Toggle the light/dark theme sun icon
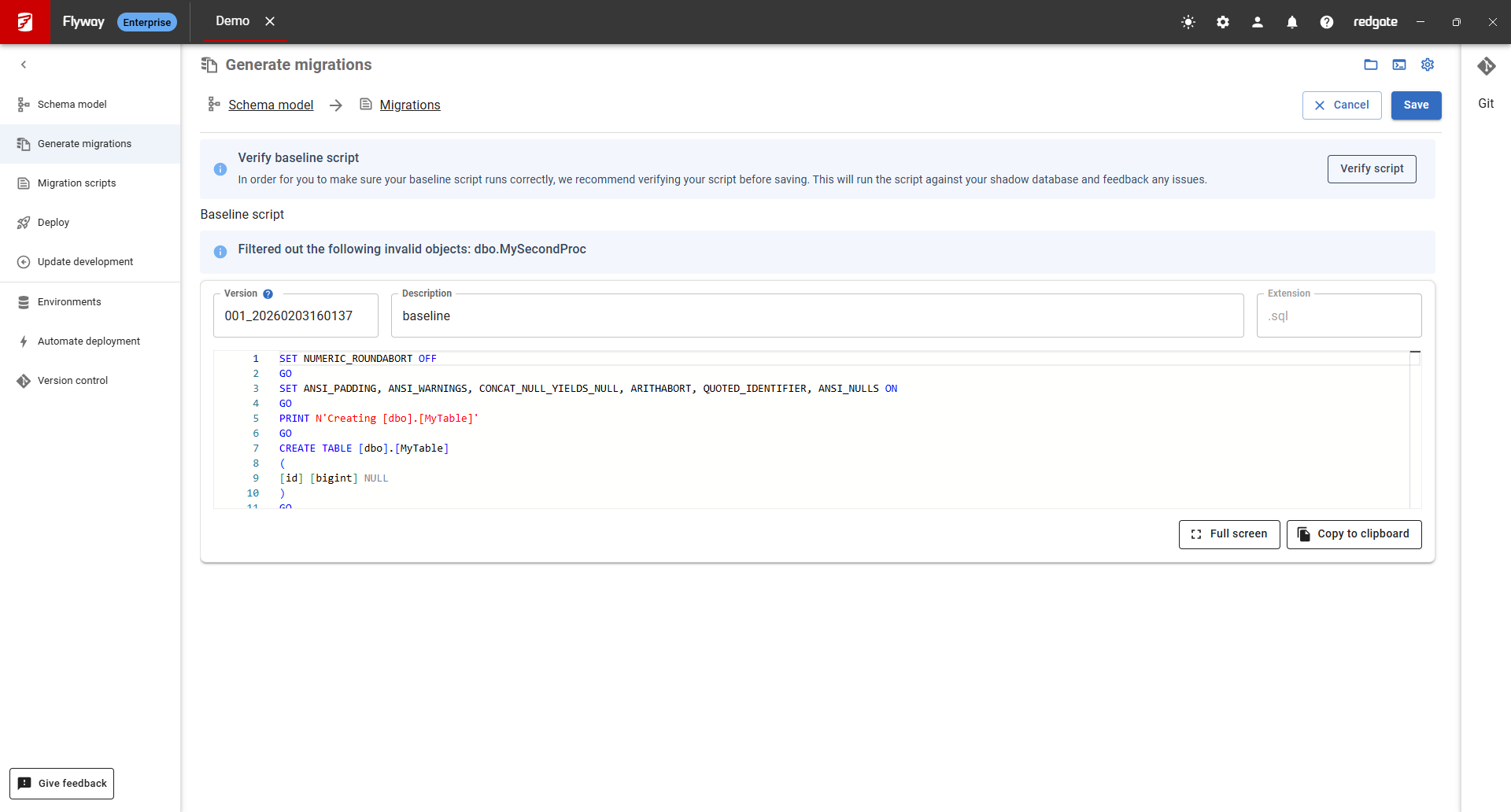 point(1188,22)
